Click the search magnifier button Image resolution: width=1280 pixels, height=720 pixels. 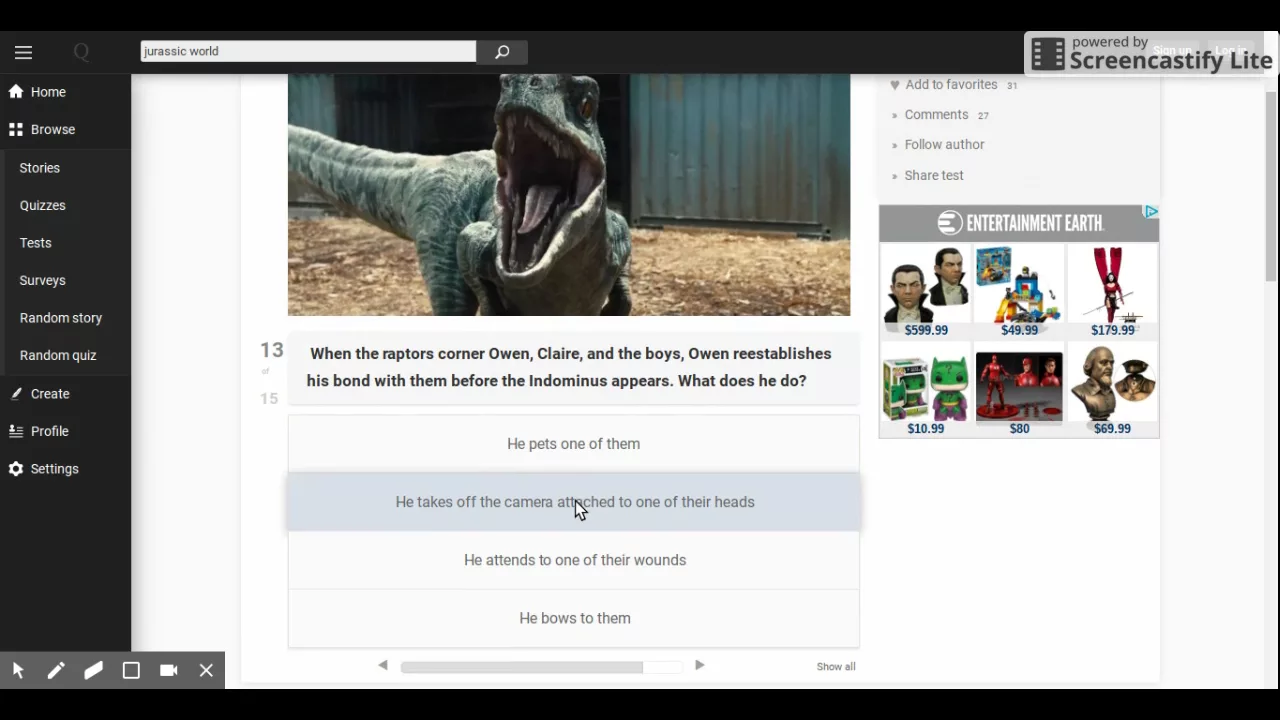[502, 52]
